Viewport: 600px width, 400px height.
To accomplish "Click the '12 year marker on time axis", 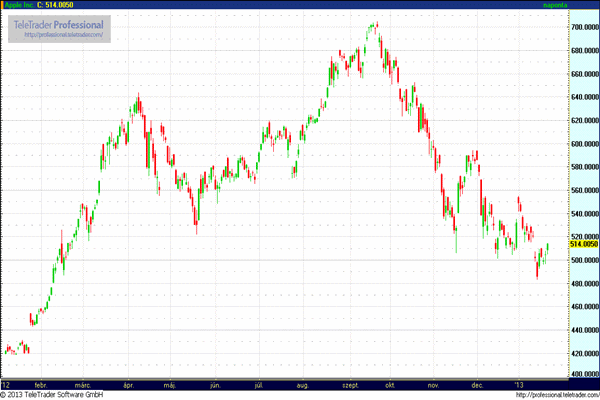I will pyautogui.click(x=7, y=384).
